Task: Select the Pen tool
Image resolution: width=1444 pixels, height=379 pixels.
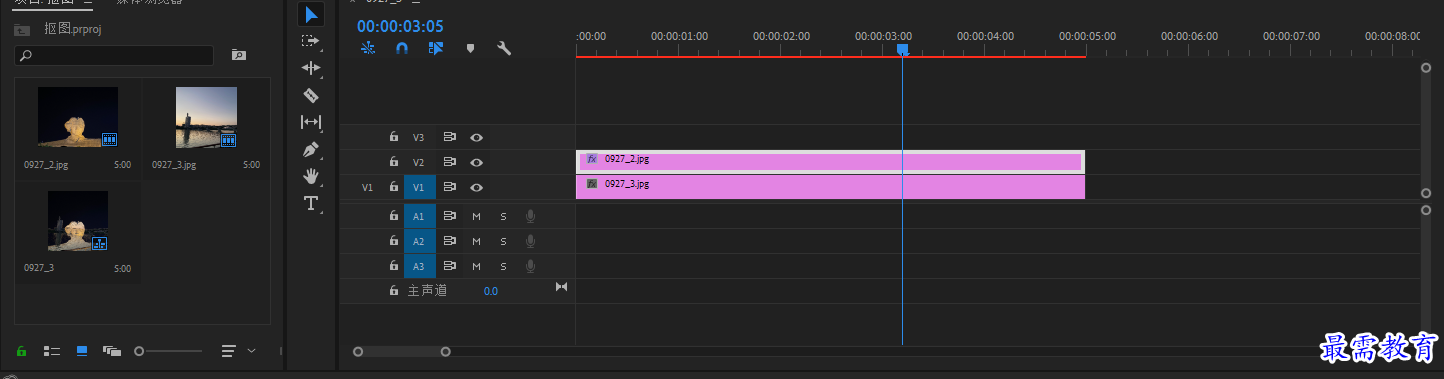Action: coord(311,149)
